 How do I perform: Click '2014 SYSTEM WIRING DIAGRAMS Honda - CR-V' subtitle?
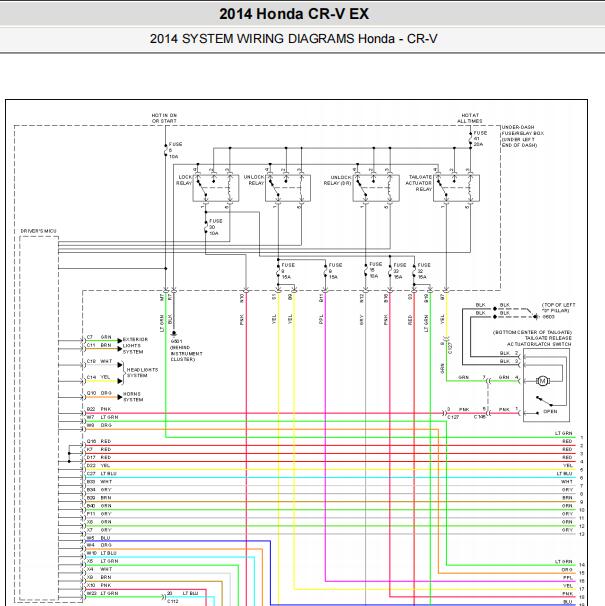coord(293,39)
